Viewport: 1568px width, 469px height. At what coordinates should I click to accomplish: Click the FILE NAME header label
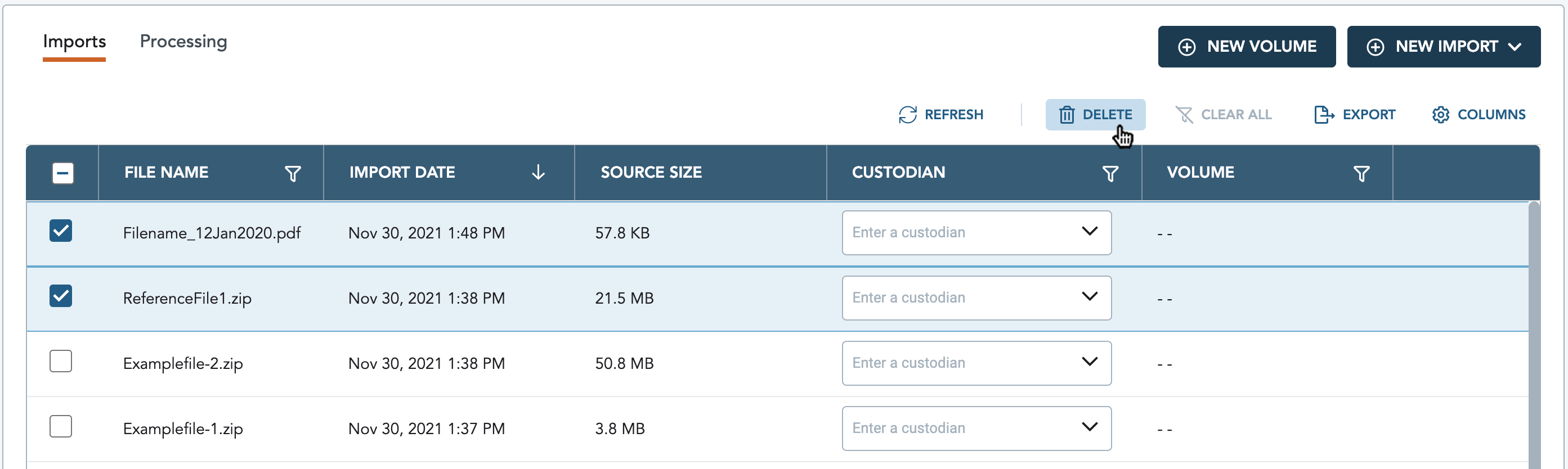tap(166, 172)
